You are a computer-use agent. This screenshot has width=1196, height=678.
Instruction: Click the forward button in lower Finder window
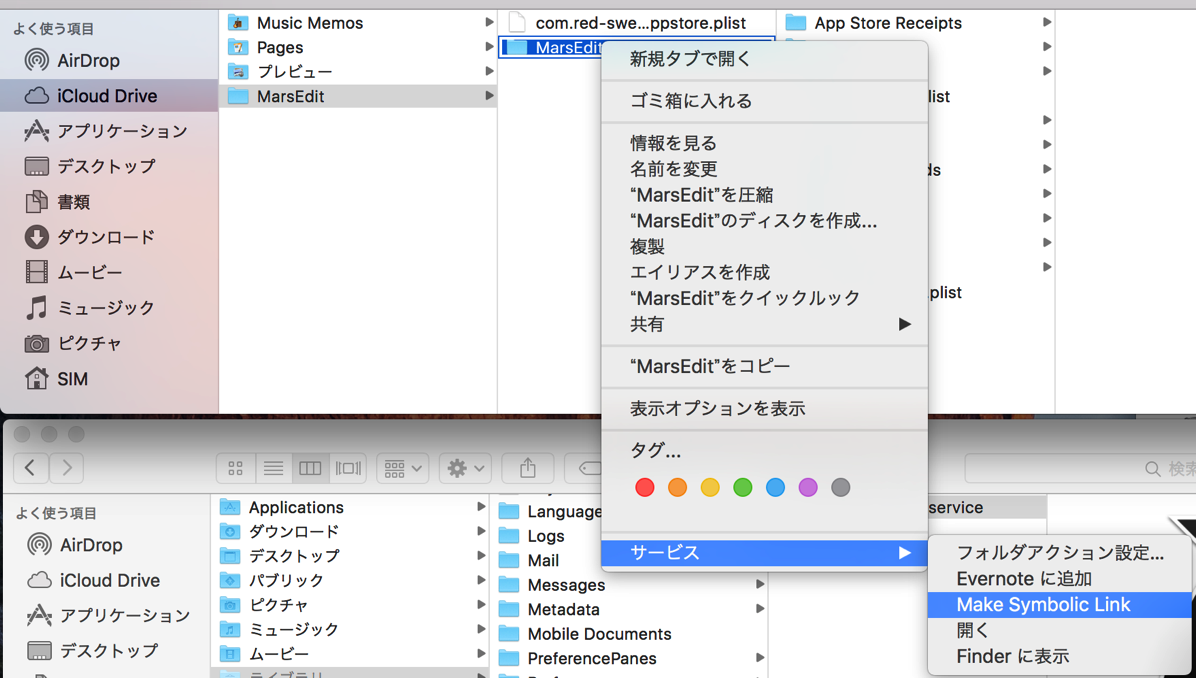[x=67, y=468]
